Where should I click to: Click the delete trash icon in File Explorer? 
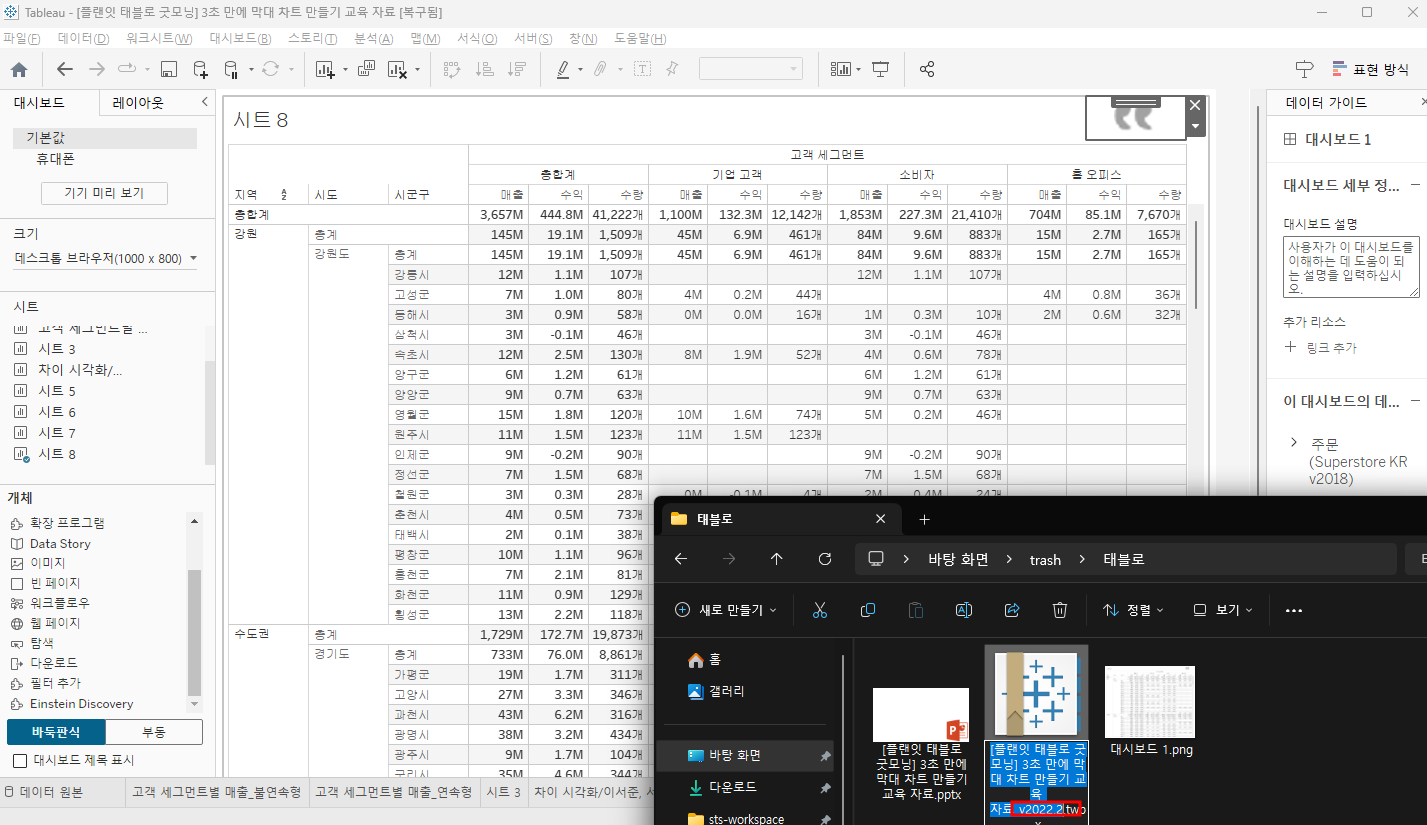pyautogui.click(x=1060, y=610)
